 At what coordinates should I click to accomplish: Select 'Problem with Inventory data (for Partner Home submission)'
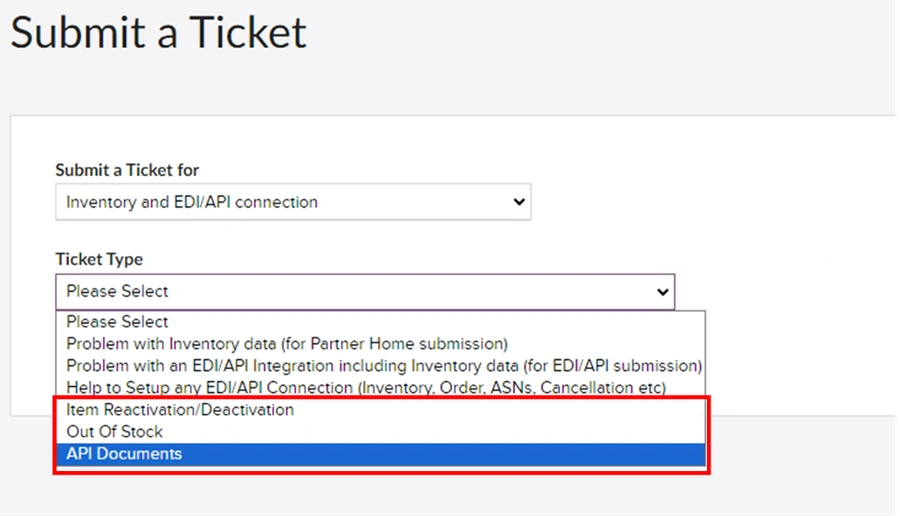click(x=381, y=344)
